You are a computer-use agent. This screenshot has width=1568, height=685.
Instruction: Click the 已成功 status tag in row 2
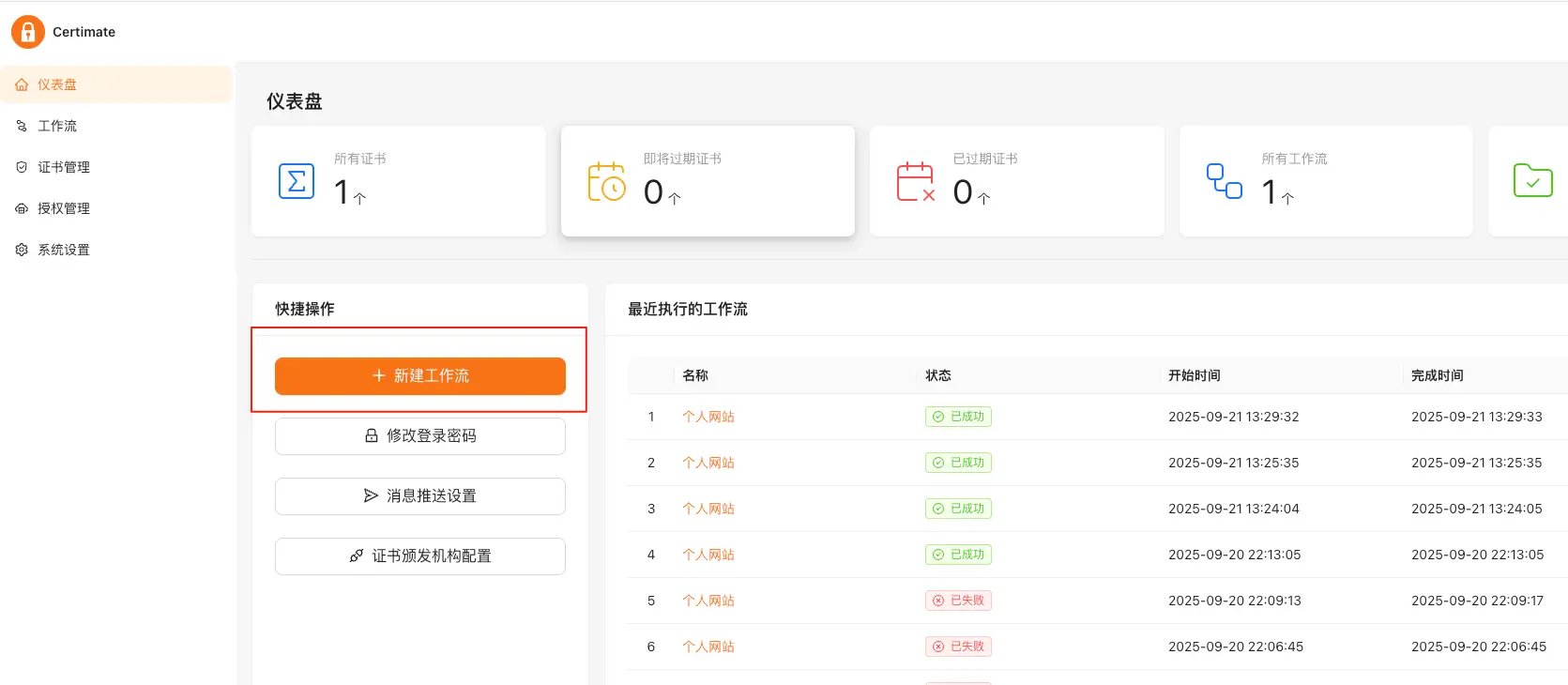(958, 463)
